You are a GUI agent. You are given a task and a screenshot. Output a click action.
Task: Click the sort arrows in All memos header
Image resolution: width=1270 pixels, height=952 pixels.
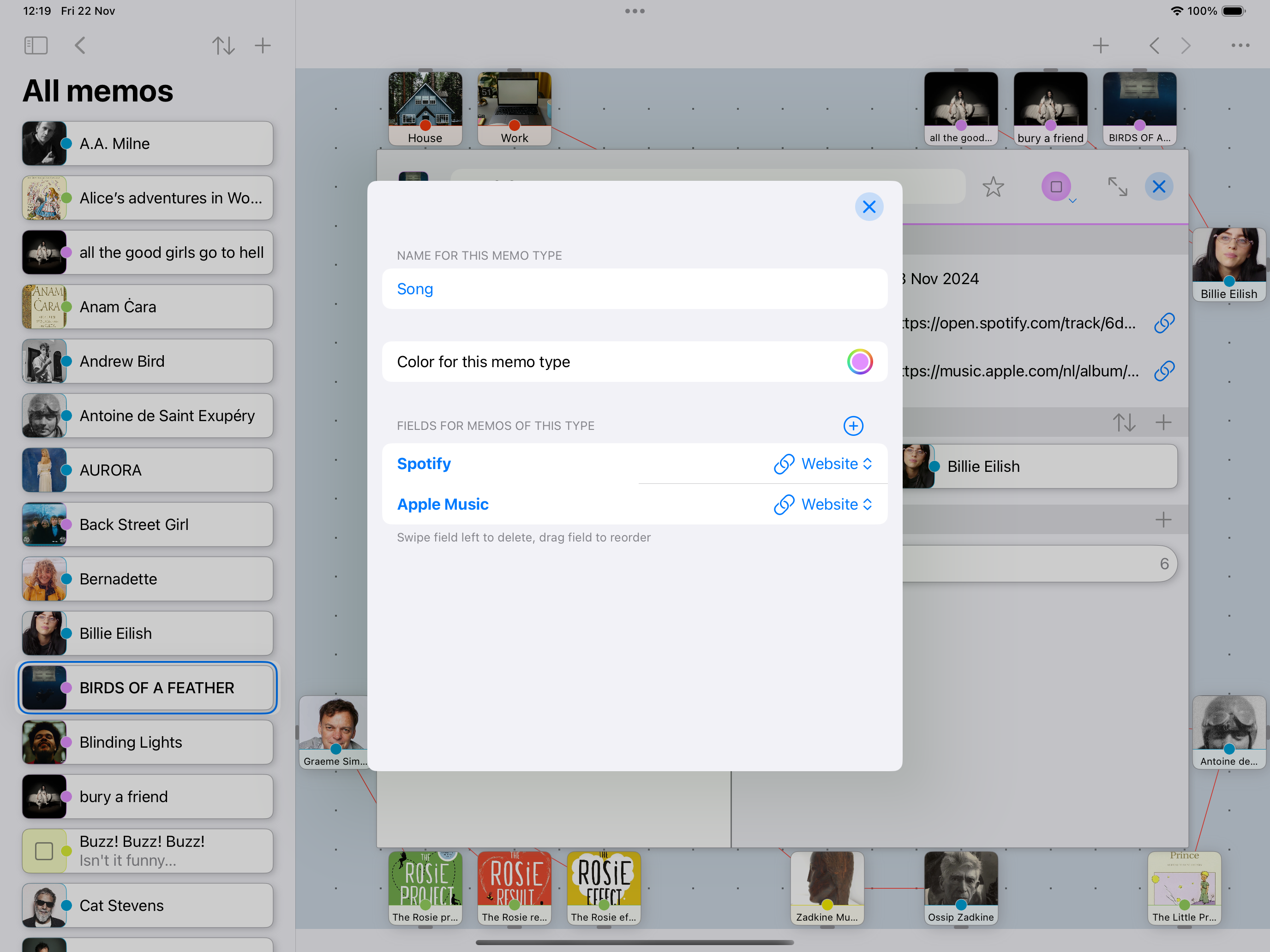click(223, 45)
